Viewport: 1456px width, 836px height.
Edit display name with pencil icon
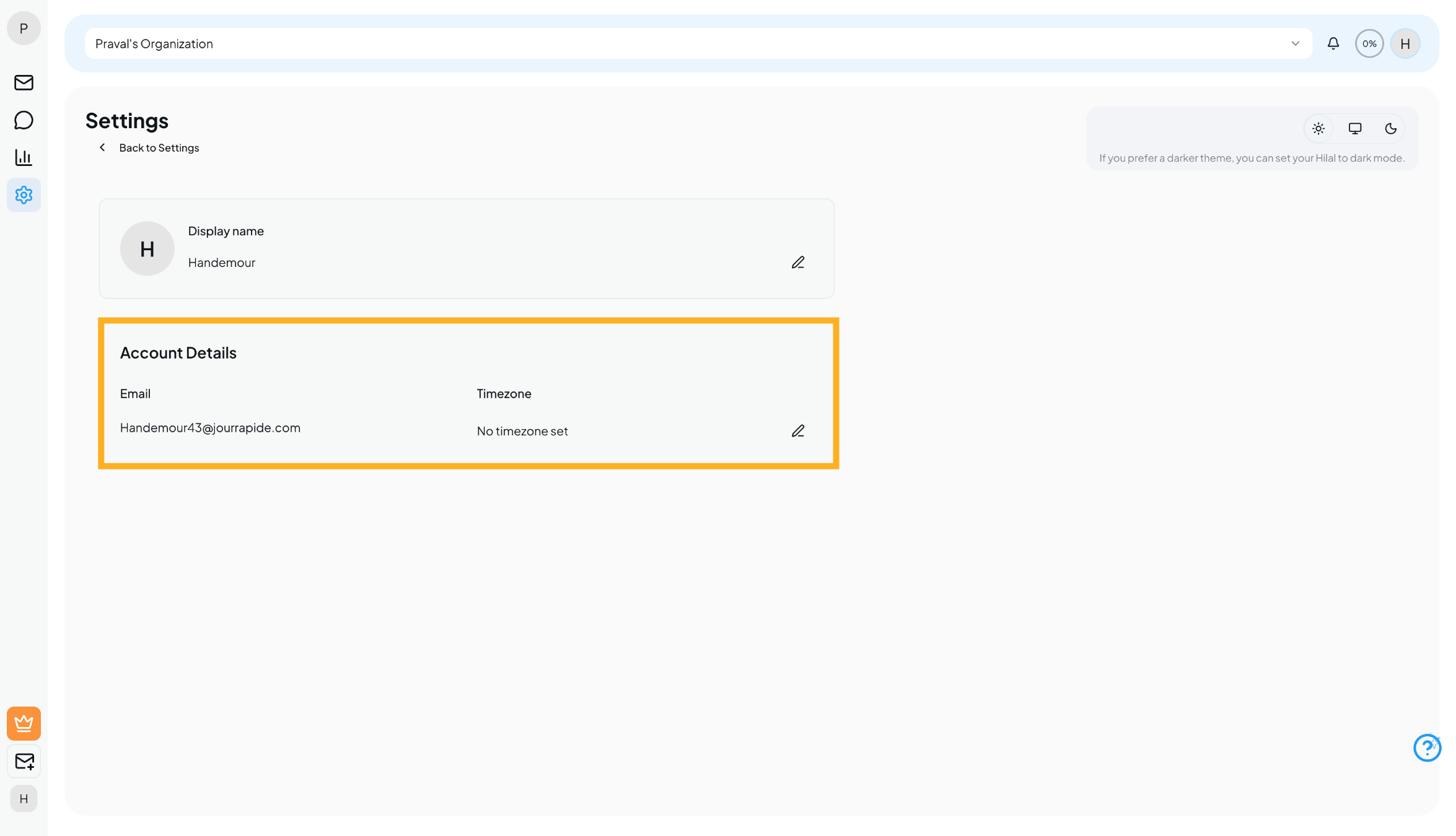(x=798, y=263)
